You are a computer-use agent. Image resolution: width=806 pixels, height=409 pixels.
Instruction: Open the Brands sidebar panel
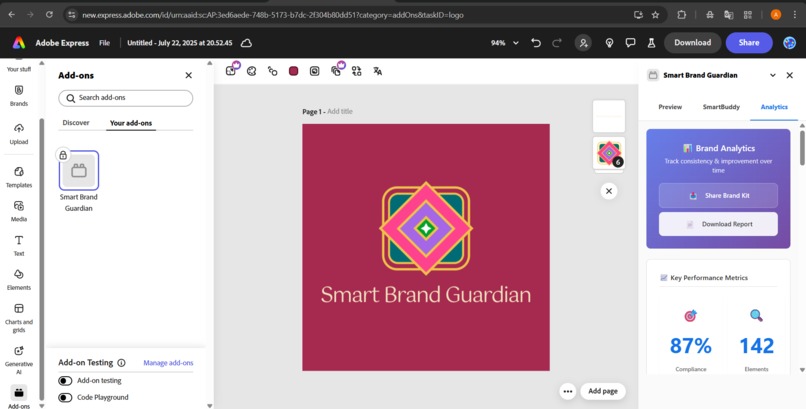pos(19,96)
